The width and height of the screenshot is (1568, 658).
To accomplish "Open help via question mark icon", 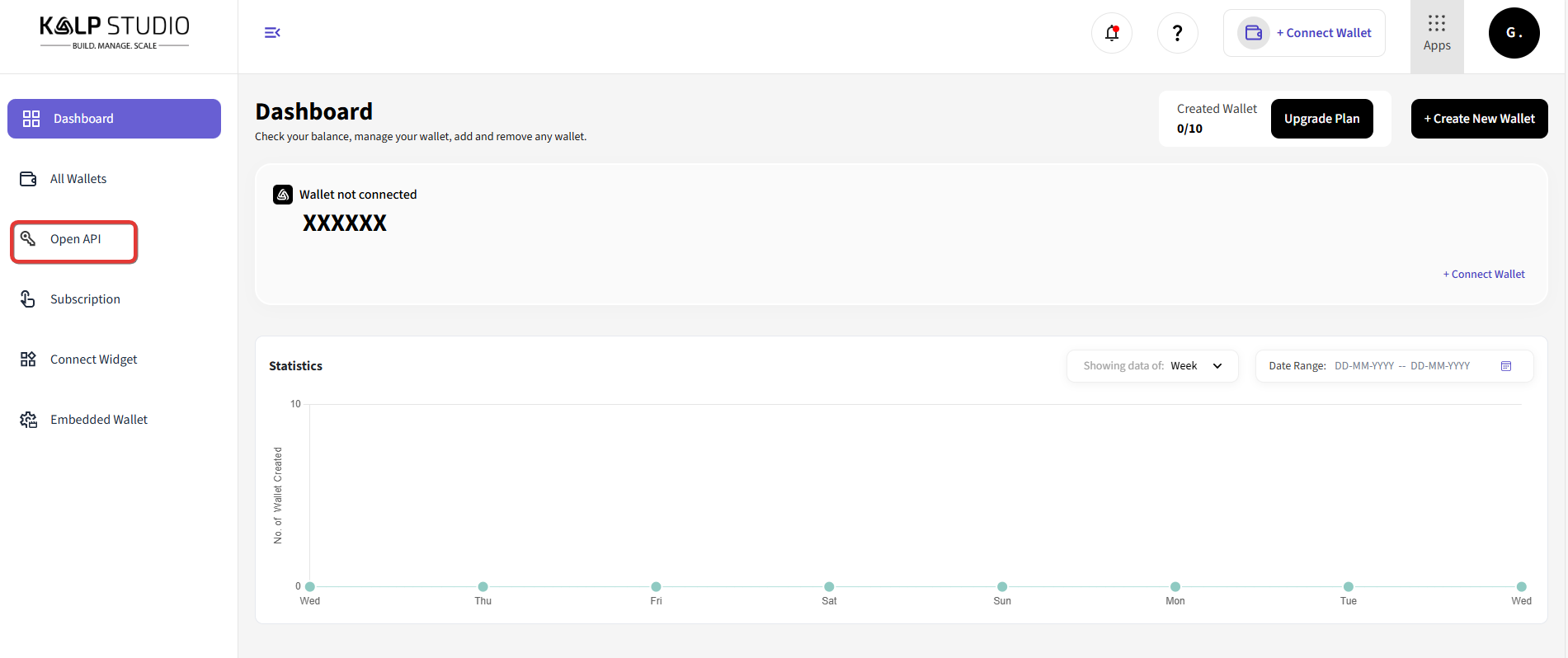I will coord(1177,33).
